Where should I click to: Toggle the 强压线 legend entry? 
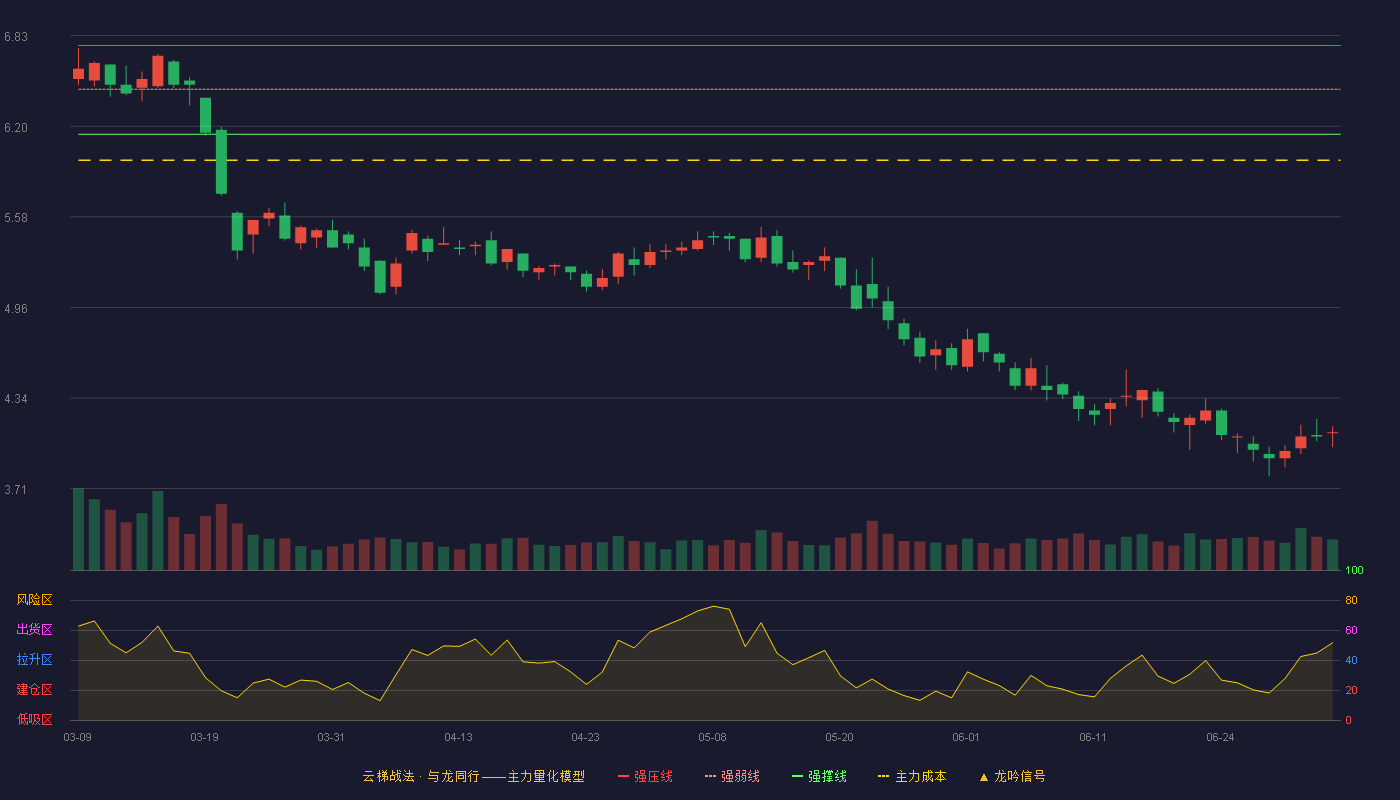[645, 776]
